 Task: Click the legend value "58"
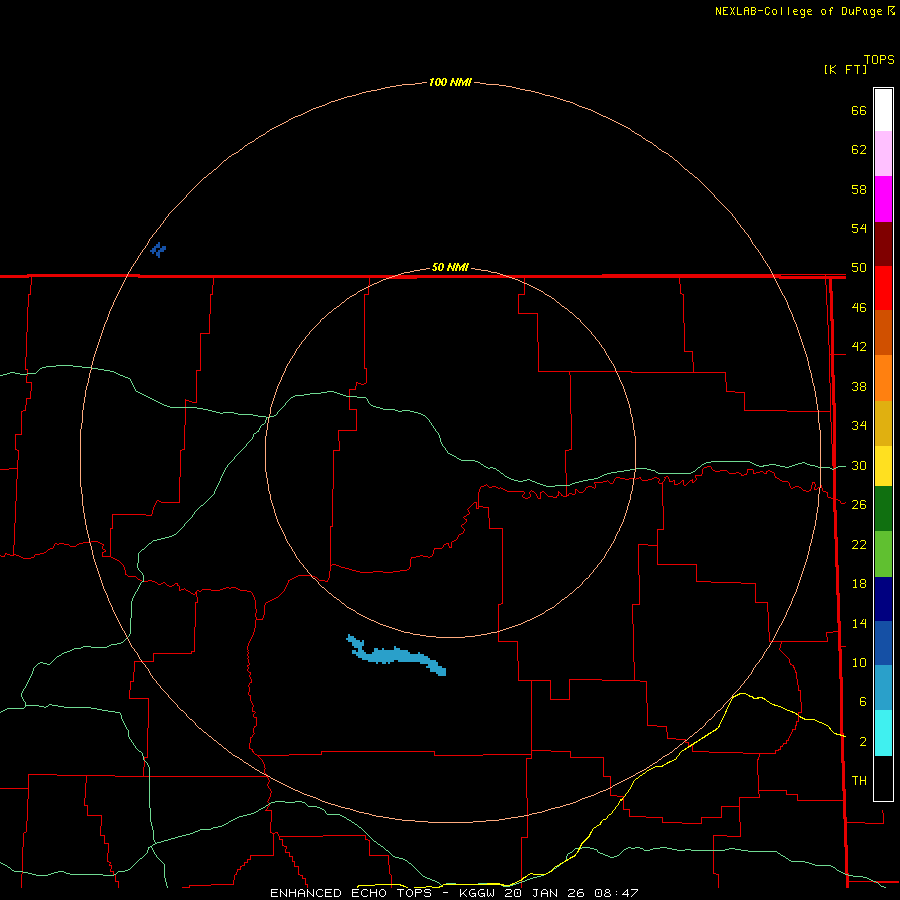tap(859, 189)
